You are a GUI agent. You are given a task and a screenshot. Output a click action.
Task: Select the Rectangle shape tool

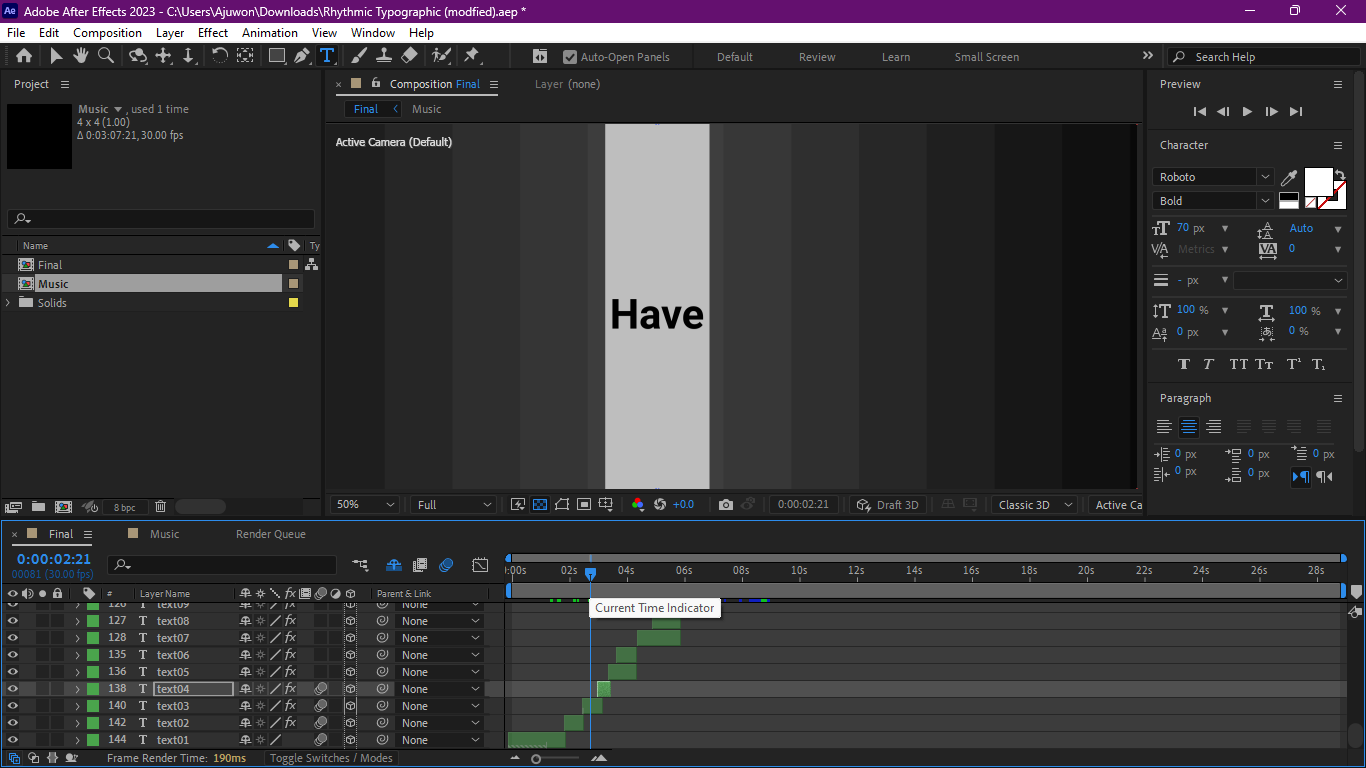pos(277,56)
